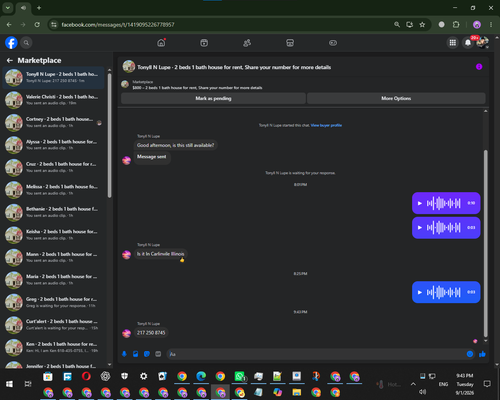
Task: Open Microsoft Edge from taskbar
Action: [201, 376]
